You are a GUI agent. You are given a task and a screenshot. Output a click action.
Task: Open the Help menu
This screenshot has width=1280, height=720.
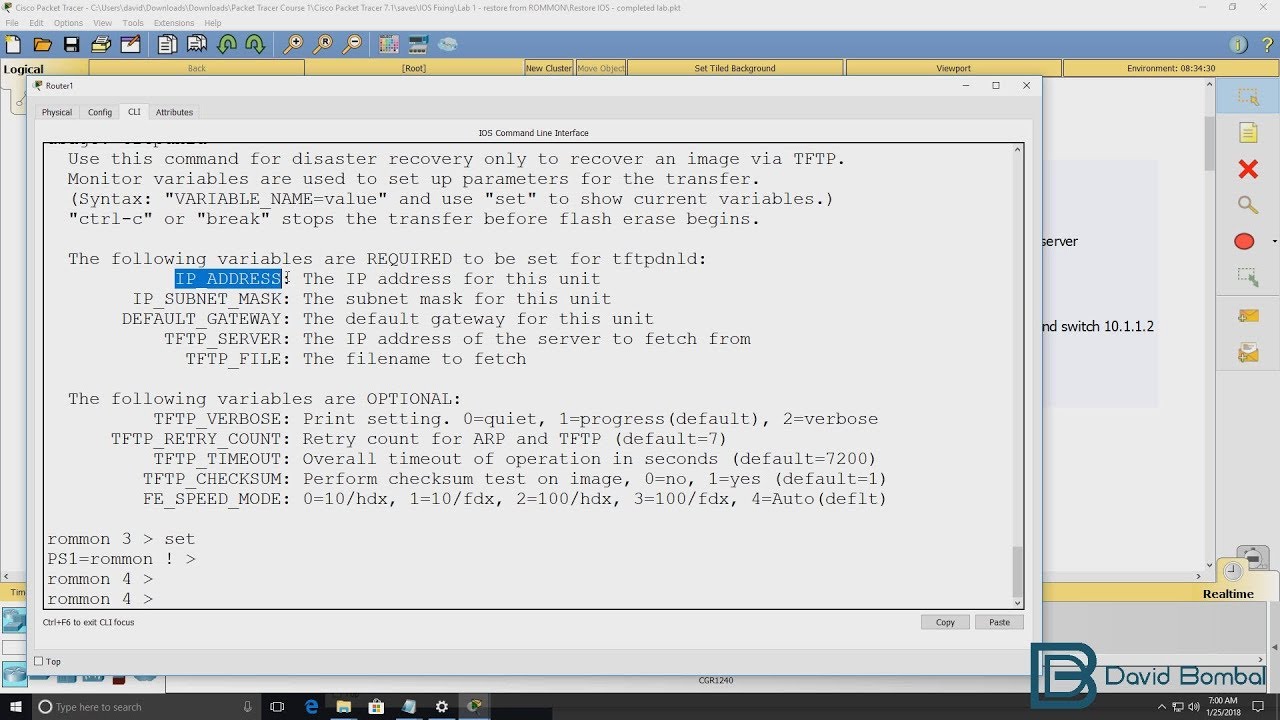click(x=213, y=23)
